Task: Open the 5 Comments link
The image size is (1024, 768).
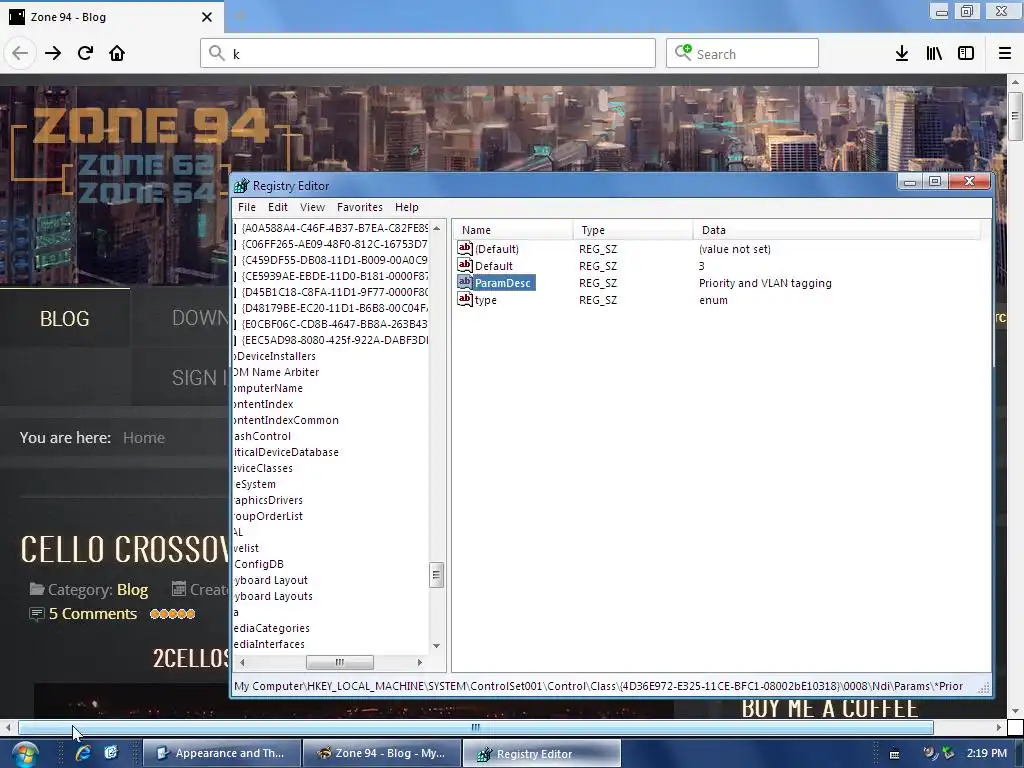Action: [x=93, y=614]
